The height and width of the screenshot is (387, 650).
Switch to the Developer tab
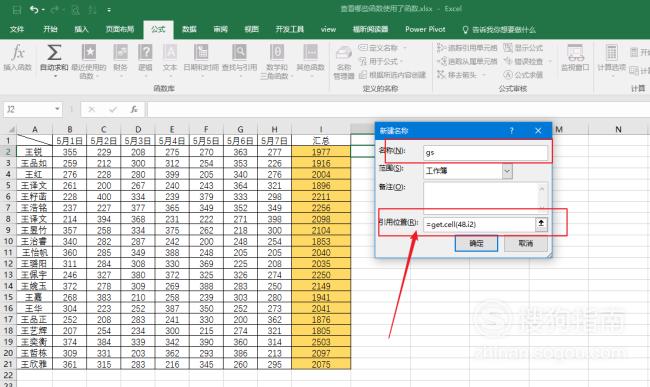point(290,29)
